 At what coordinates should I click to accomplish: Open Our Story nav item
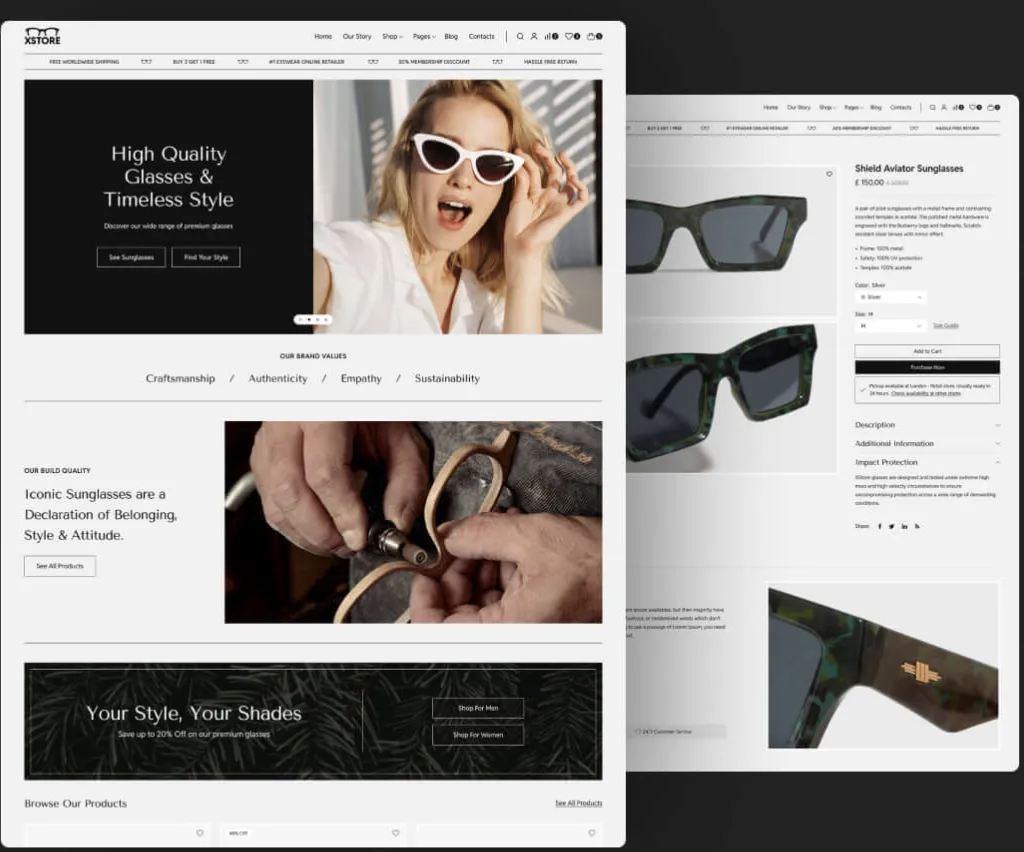click(357, 37)
